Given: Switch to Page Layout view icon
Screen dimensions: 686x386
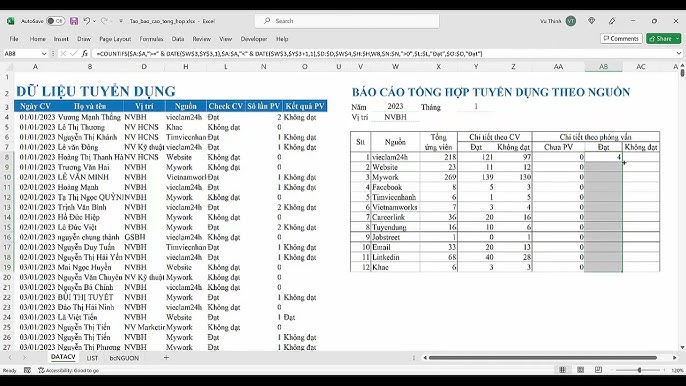Looking at the screenshot, I should (x=581, y=370).
